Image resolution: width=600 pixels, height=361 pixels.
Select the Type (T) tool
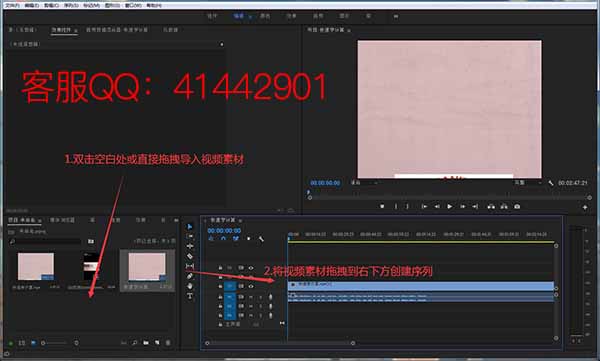coord(190,296)
